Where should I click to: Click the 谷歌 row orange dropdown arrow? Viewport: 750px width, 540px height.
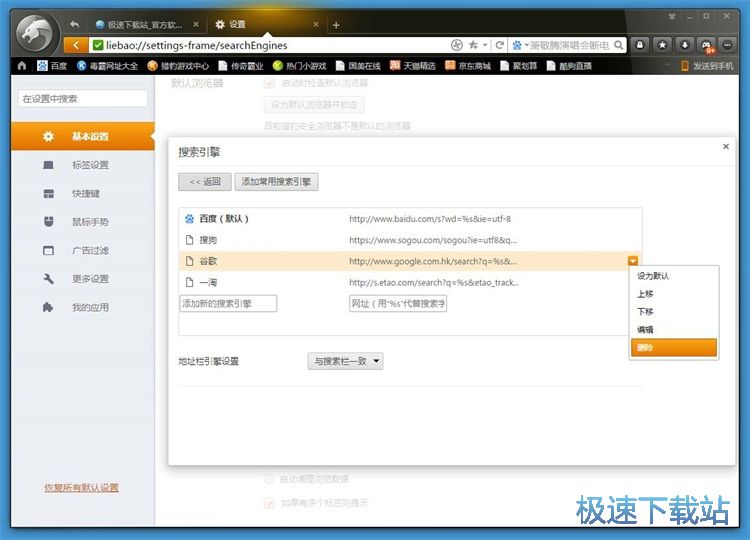633,261
